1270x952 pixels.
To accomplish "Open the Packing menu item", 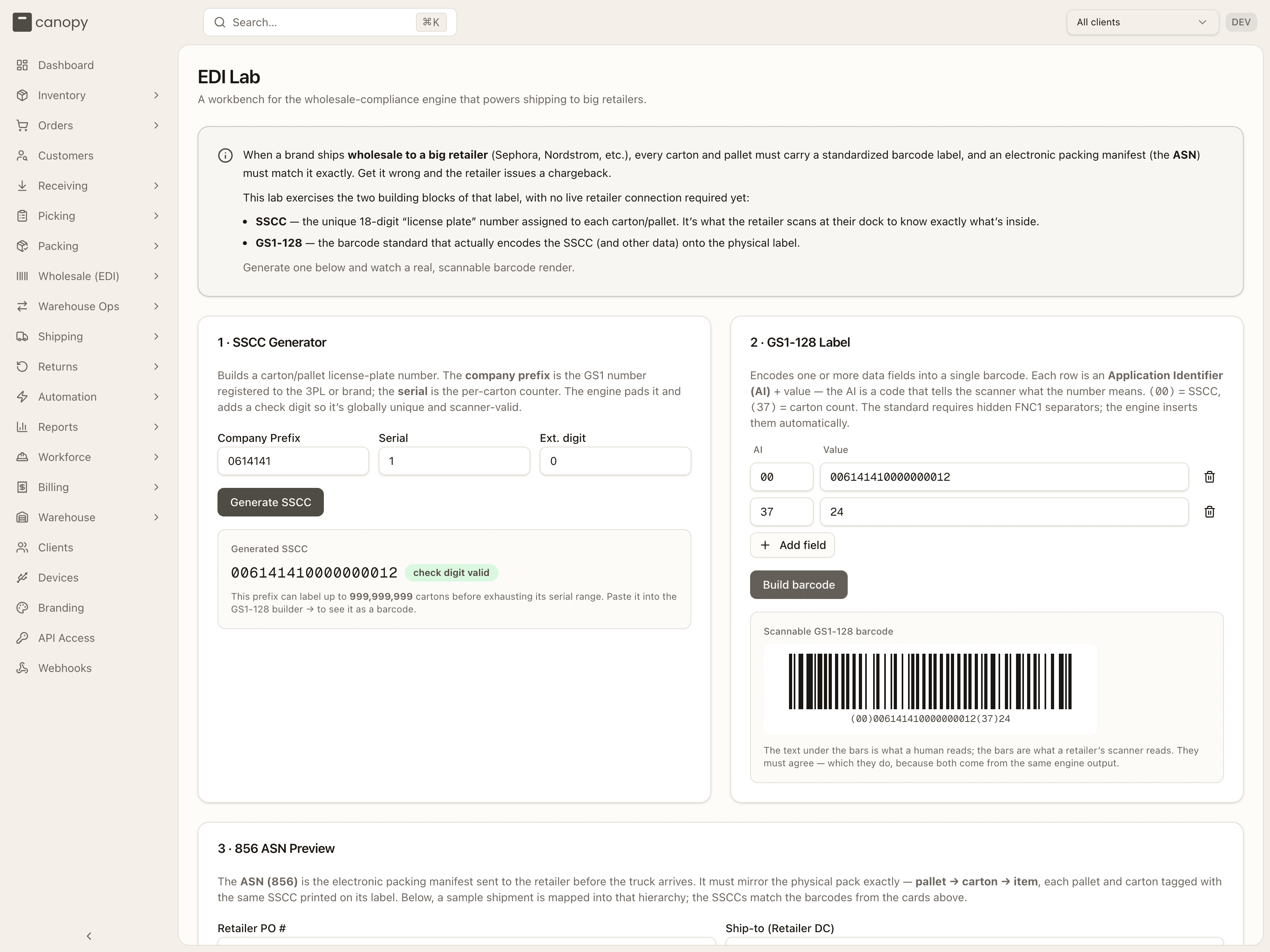I will coord(89,246).
